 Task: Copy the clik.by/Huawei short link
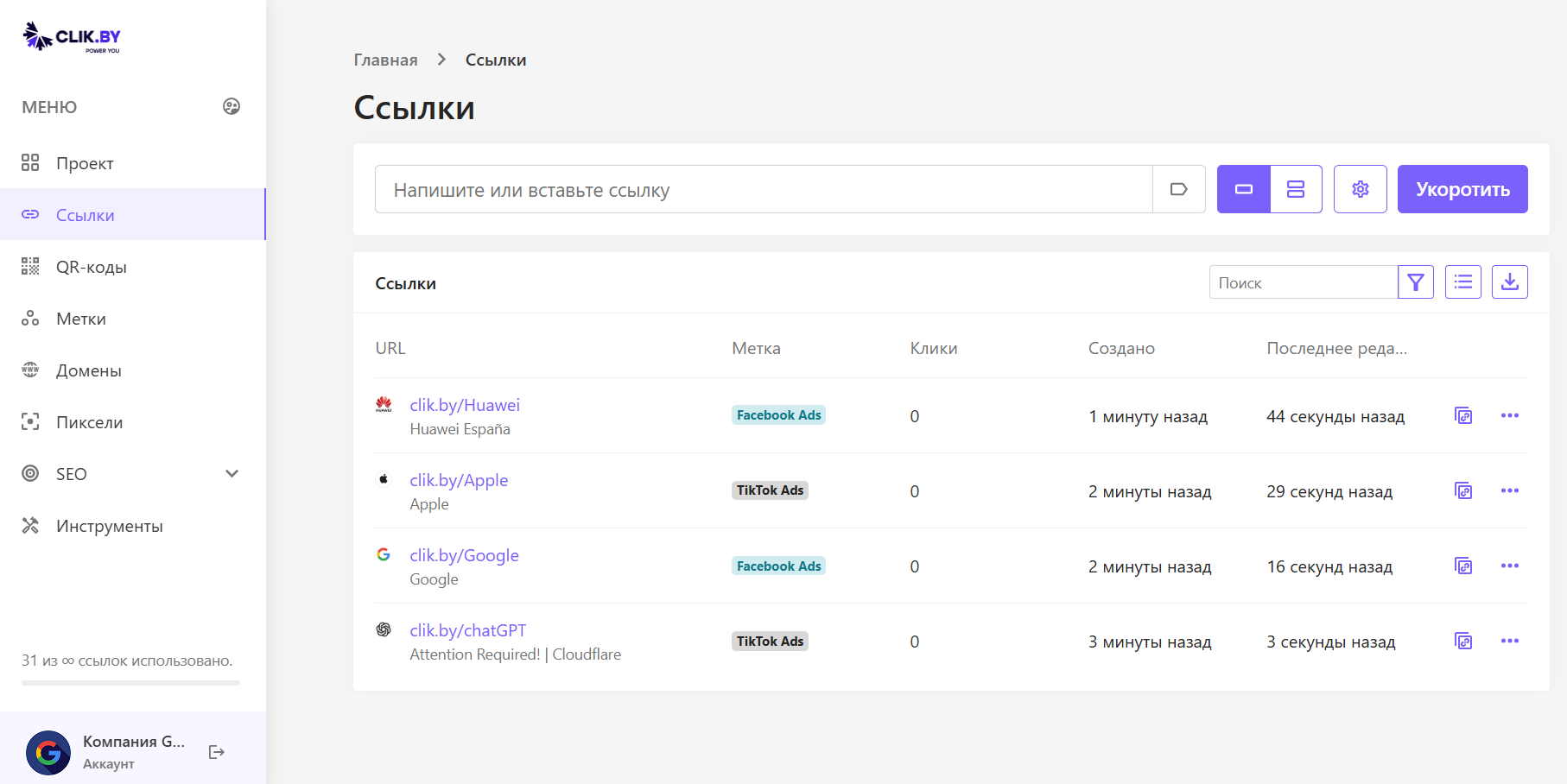(1463, 416)
